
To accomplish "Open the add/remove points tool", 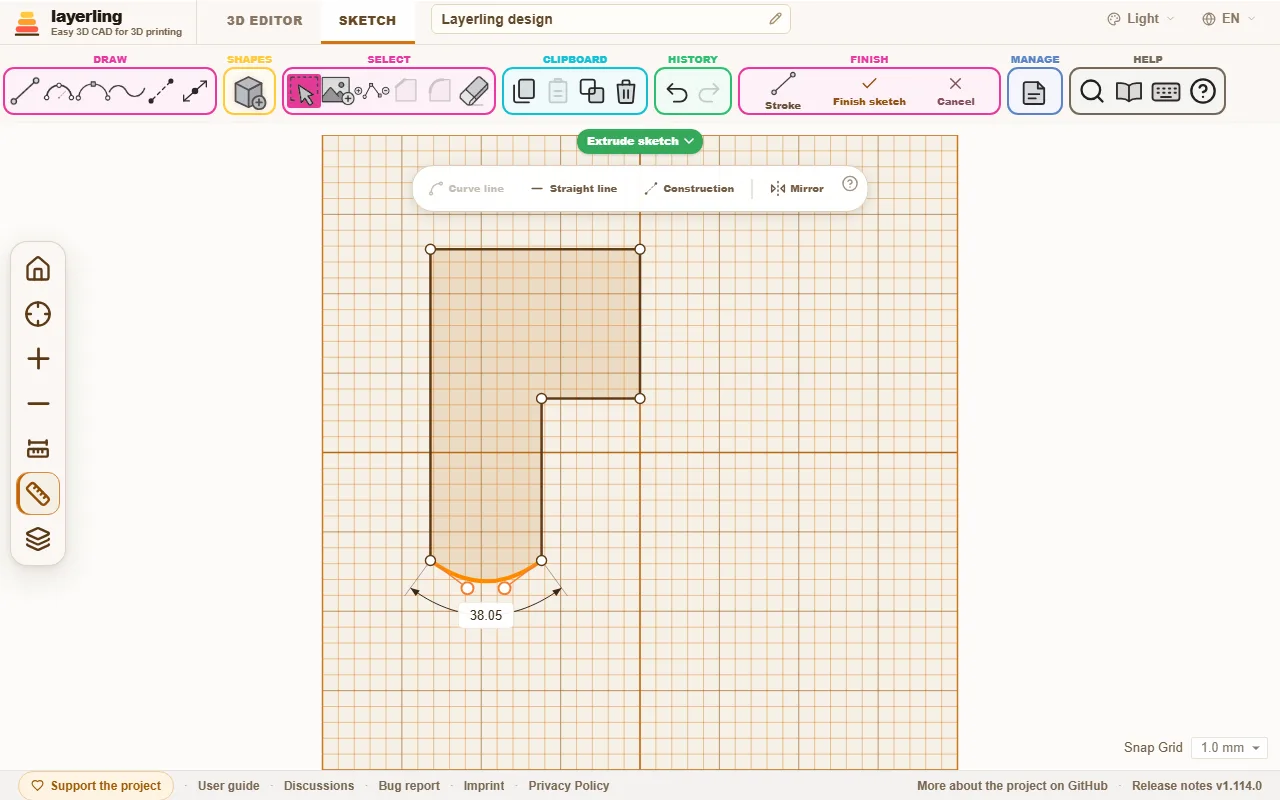I will 373,92.
